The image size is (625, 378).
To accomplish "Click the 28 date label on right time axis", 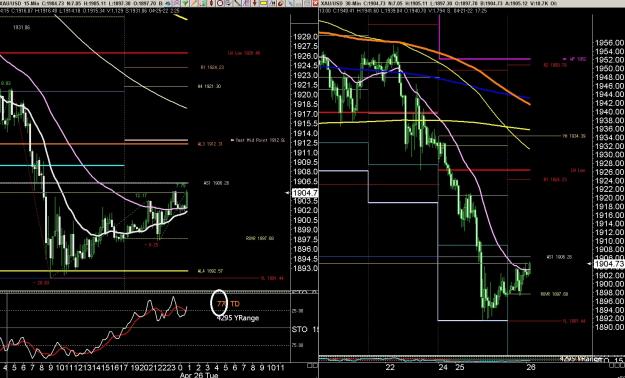I will pos(531,367).
